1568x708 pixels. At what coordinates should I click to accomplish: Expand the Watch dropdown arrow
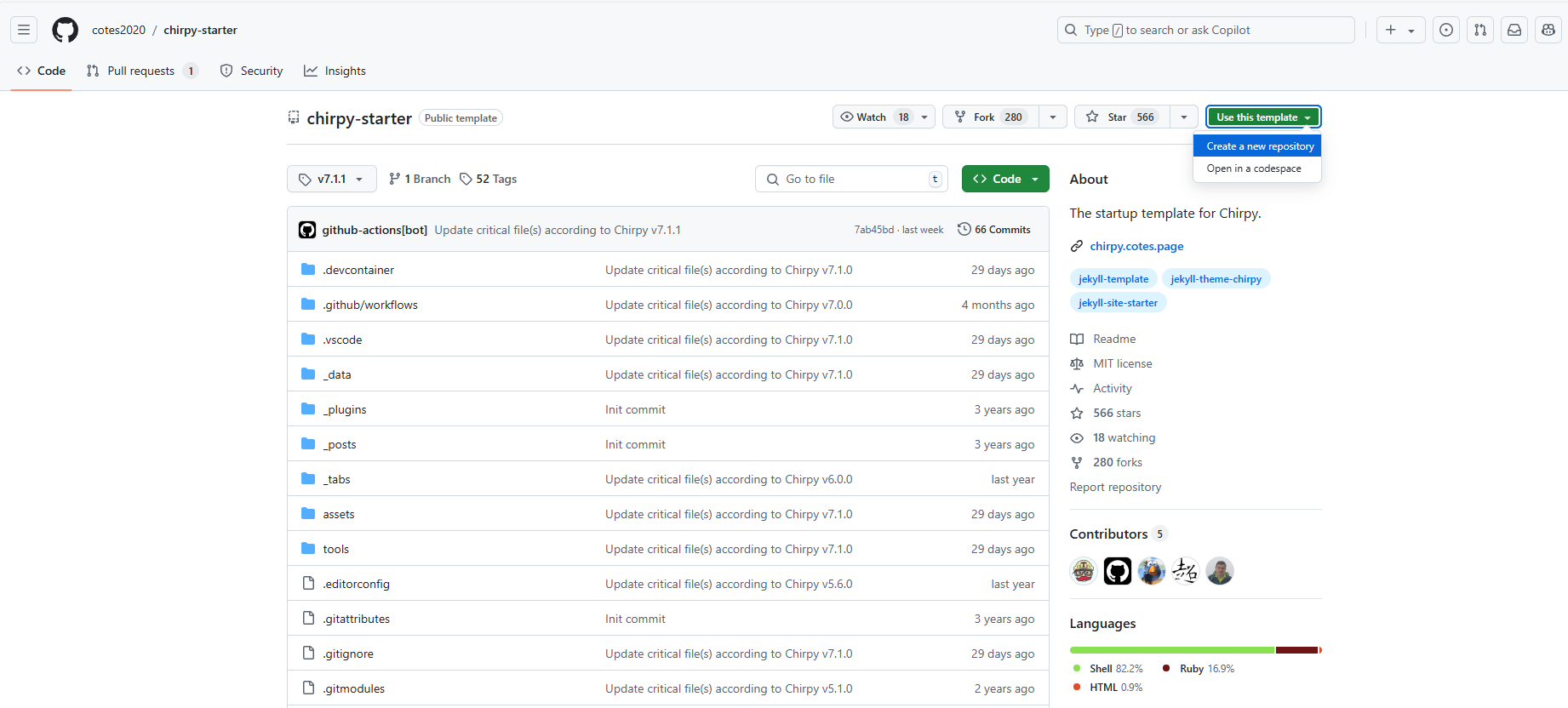click(924, 117)
